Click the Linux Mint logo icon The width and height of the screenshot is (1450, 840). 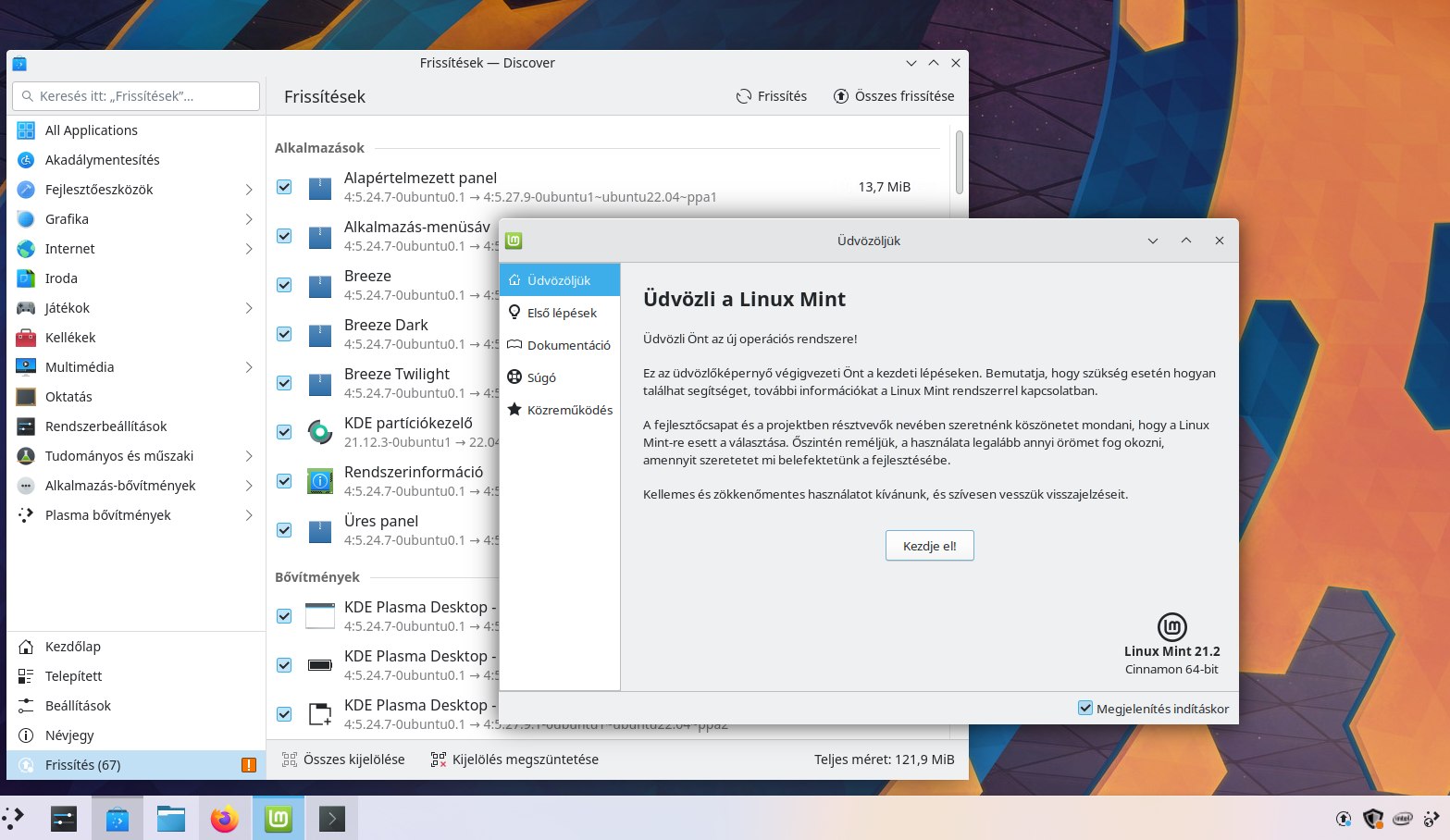[x=1172, y=627]
